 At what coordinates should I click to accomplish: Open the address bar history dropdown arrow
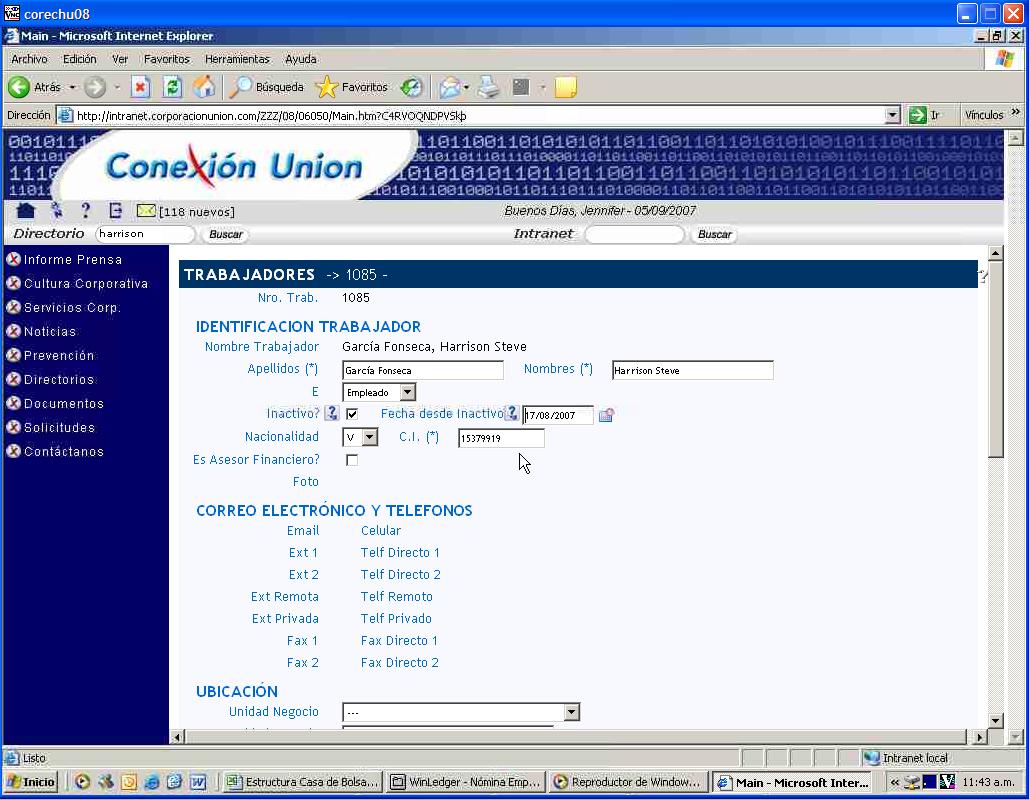pos(892,116)
